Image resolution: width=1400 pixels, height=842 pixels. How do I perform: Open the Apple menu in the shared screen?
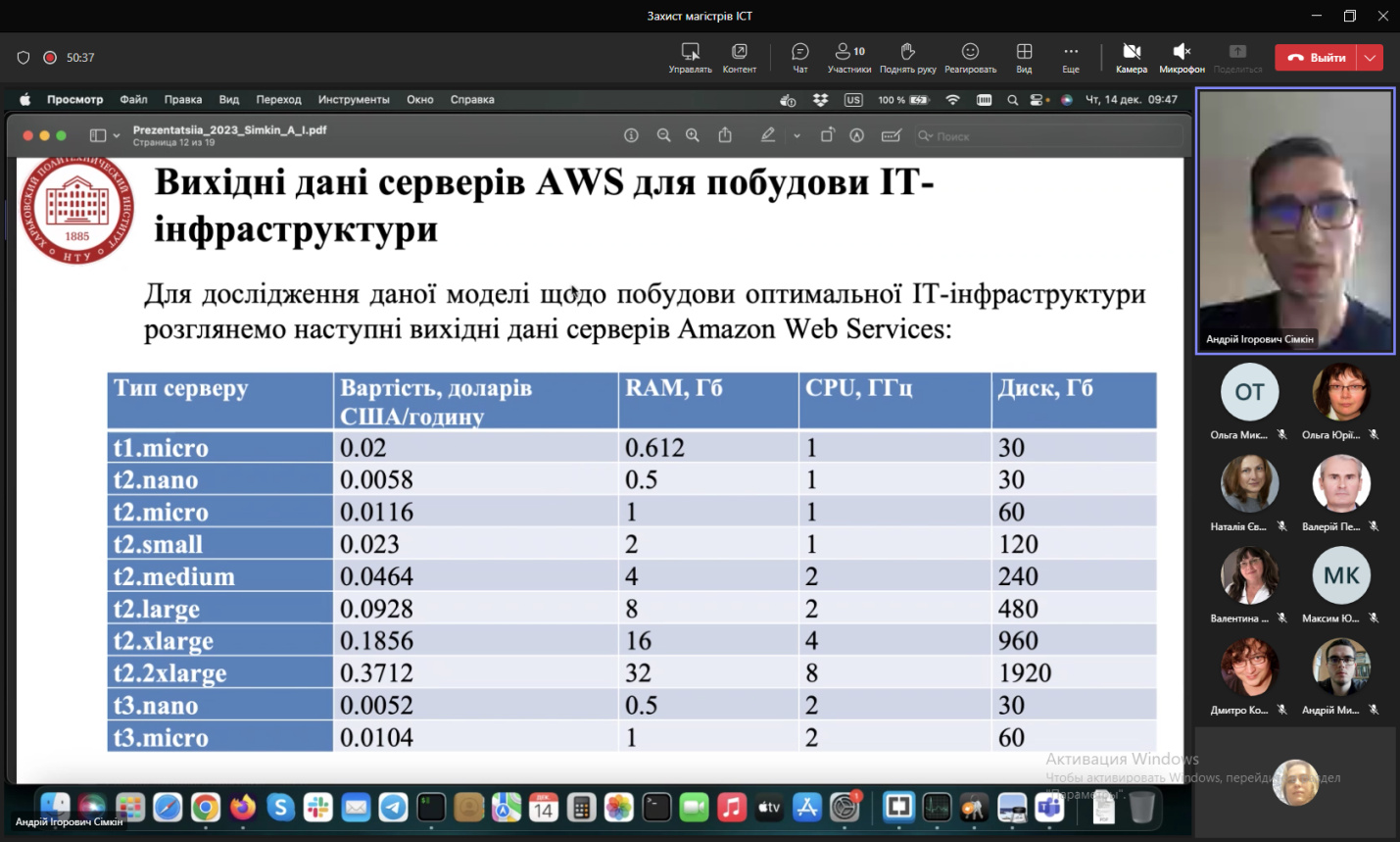[25, 99]
